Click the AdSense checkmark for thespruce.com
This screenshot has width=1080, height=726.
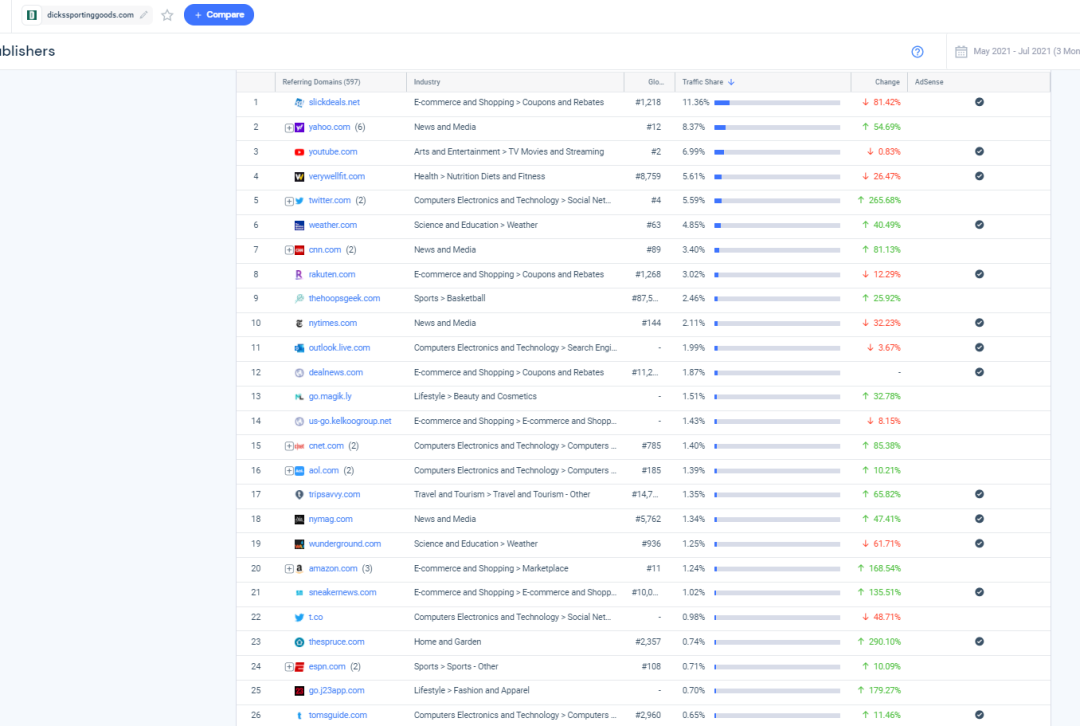pyautogui.click(x=979, y=642)
